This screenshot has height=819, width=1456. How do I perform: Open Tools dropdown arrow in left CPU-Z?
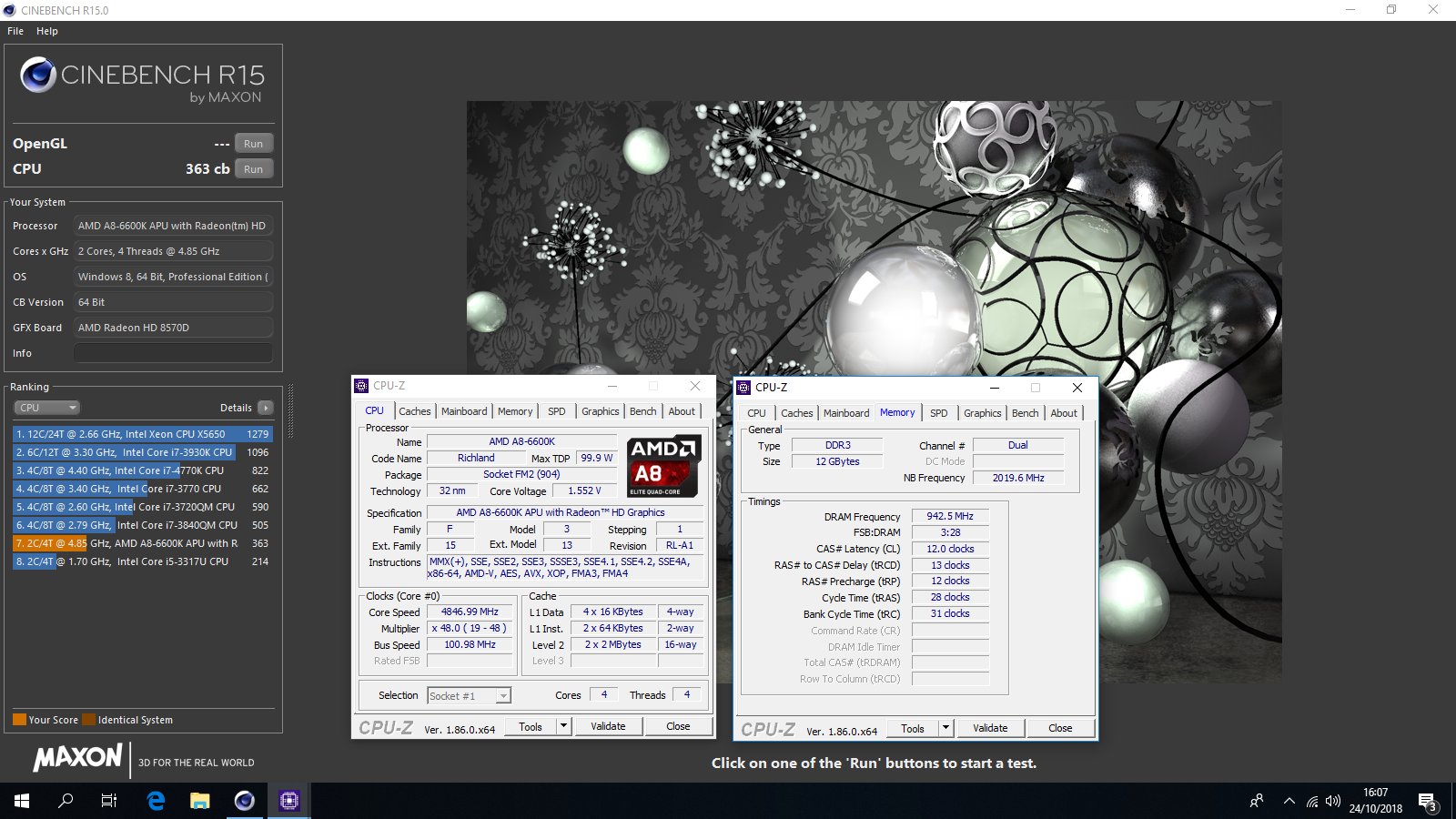pos(564,726)
